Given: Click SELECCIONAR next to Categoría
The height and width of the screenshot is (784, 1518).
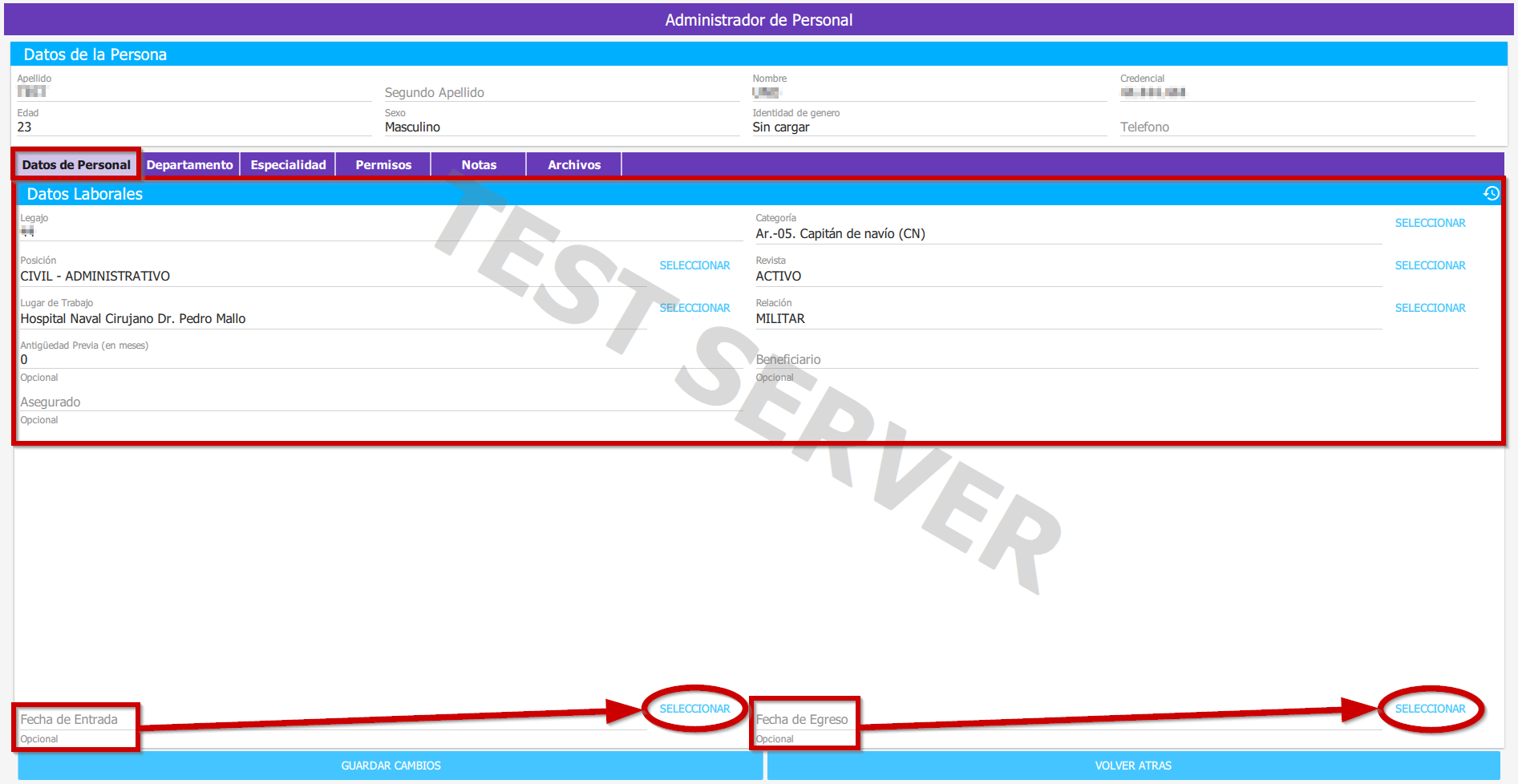Looking at the screenshot, I should tap(1430, 223).
